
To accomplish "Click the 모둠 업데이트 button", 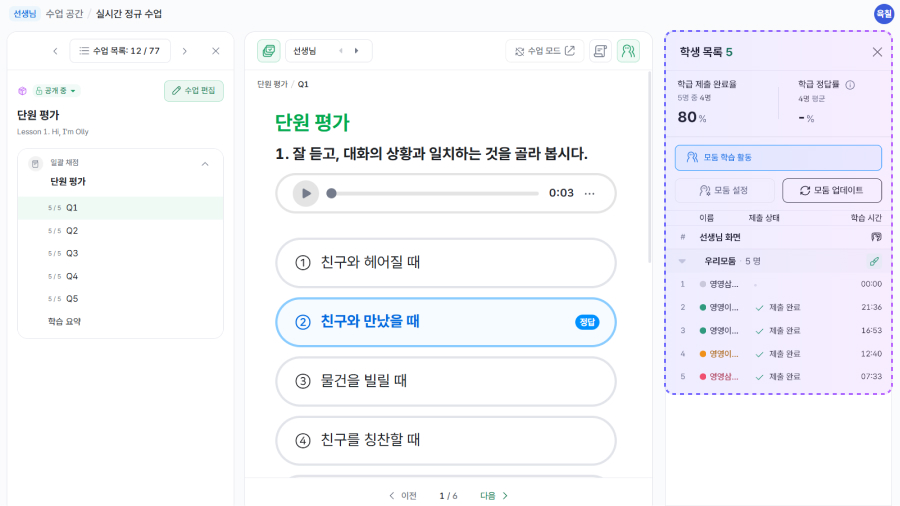I will 832,190.
